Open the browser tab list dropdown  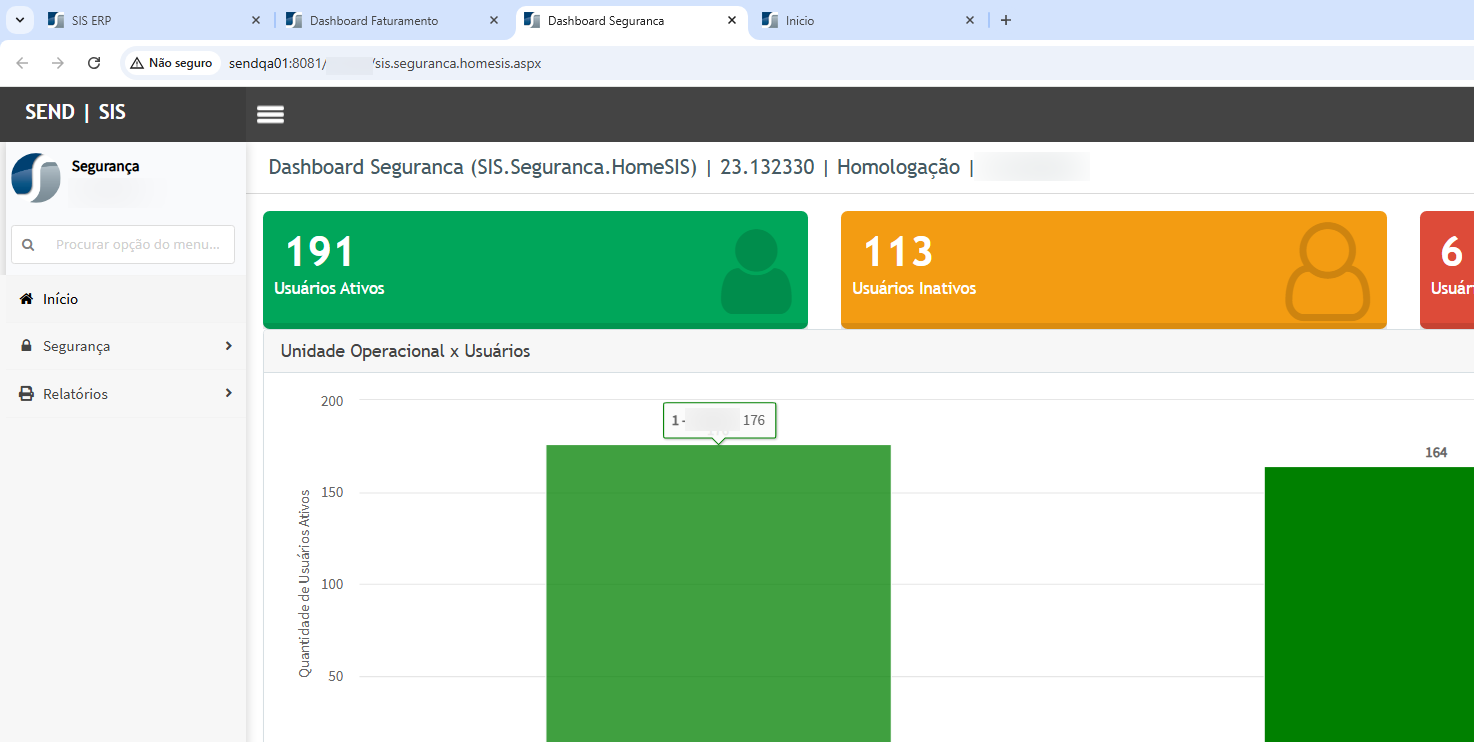coord(19,20)
